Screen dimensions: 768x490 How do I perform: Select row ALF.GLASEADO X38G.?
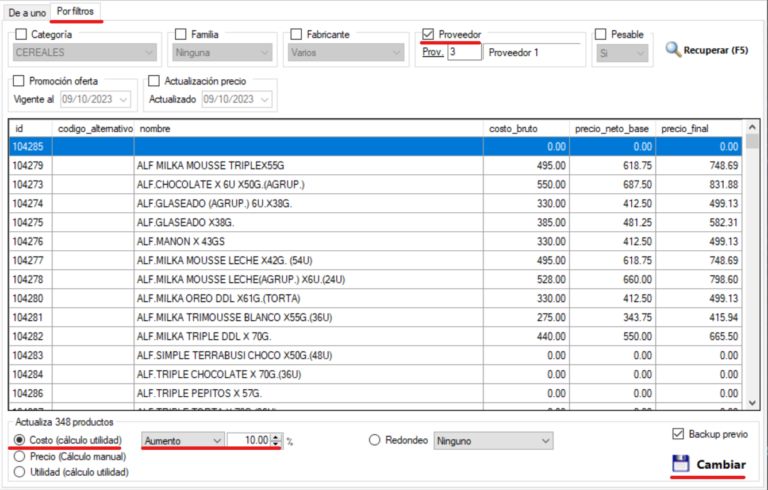[x=375, y=222]
